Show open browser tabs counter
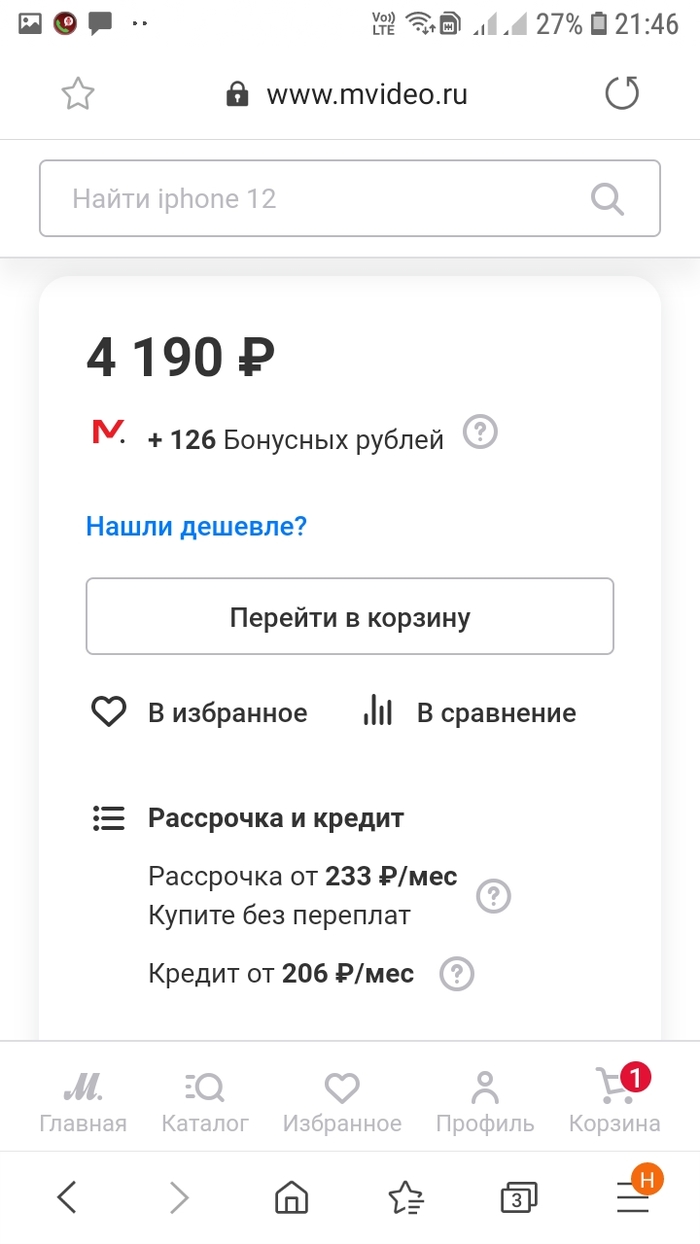 pyautogui.click(x=518, y=1197)
